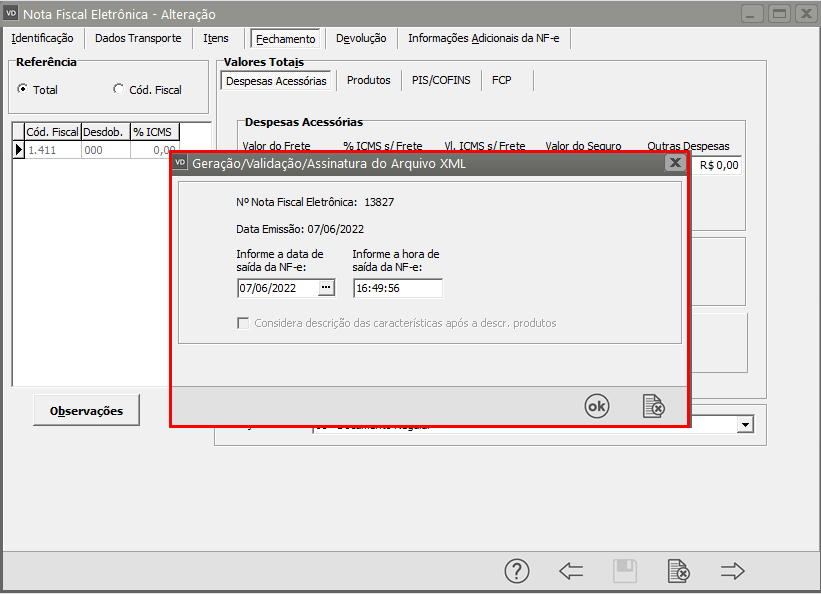Click the Observações button
The height and width of the screenshot is (594, 821).
coord(86,410)
